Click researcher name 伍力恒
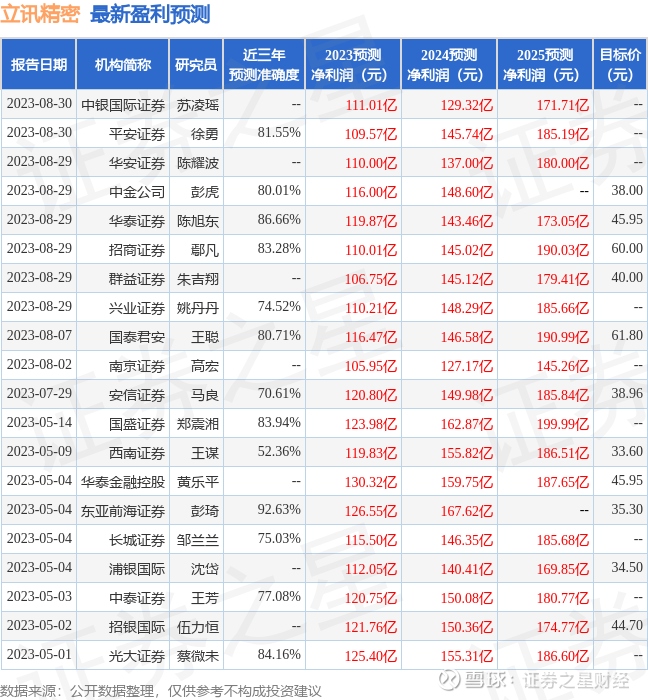 (x=198, y=628)
